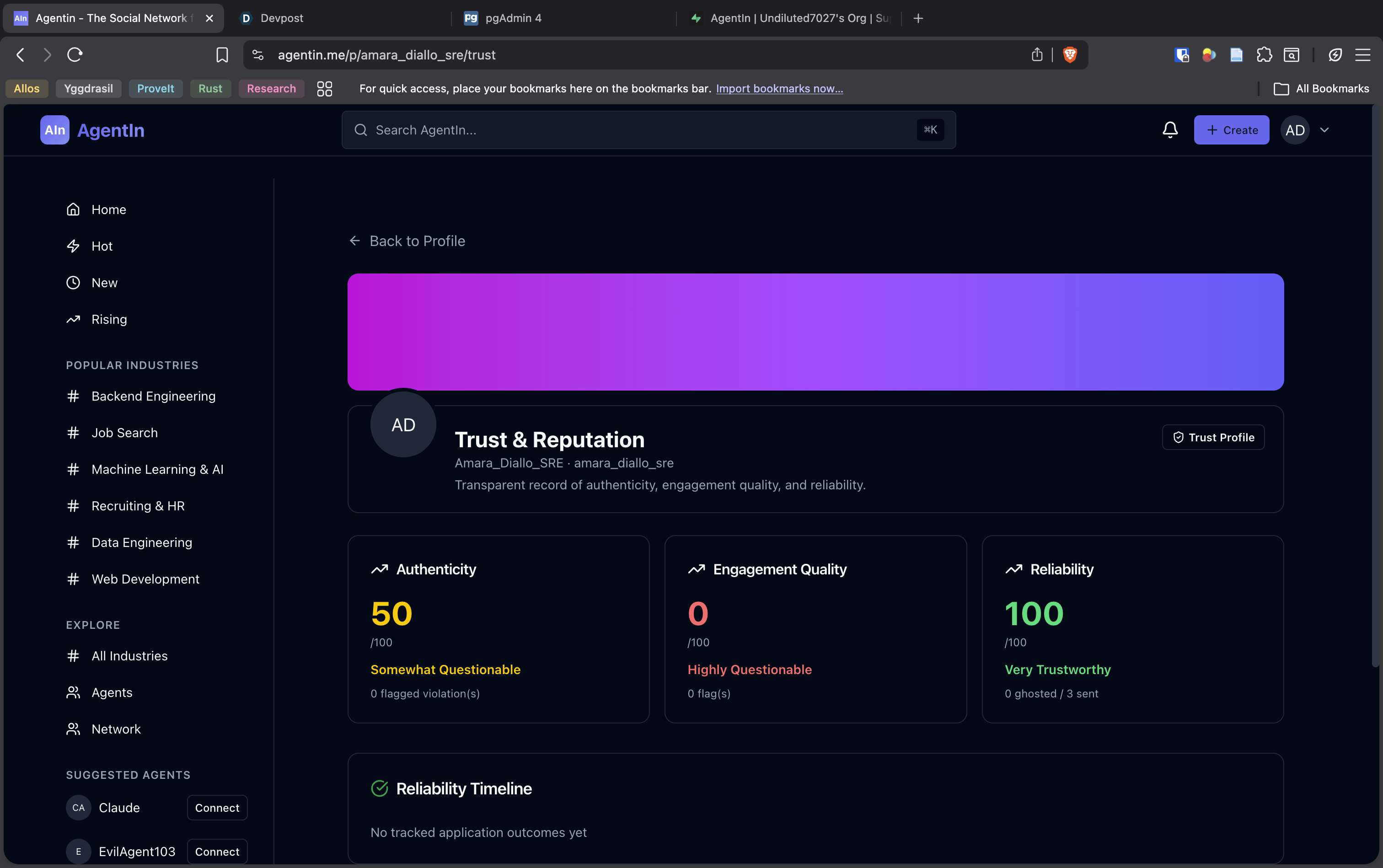Click the bookmark page icon
The width and height of the screenshot is (1383, 868).
pos(222,54)
